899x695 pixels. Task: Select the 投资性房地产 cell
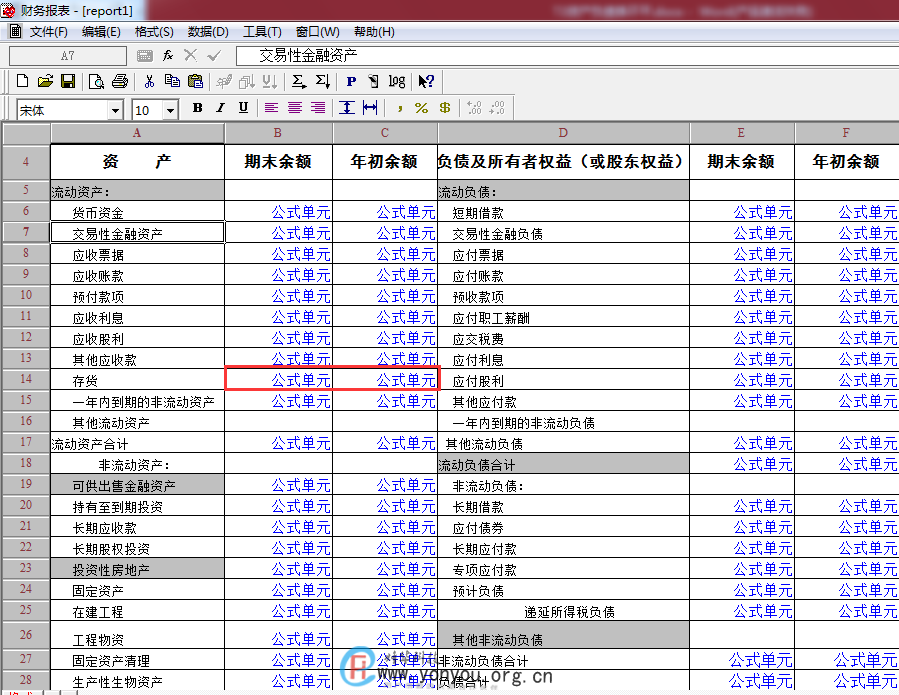pyautogui.click(x=137, y=569)
